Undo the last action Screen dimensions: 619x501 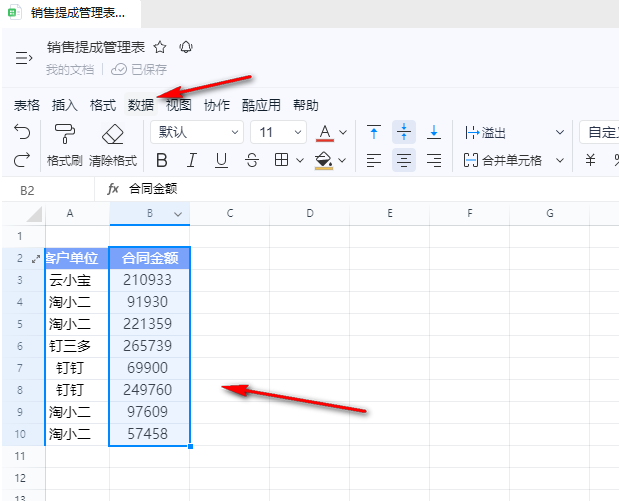point(22,132)
